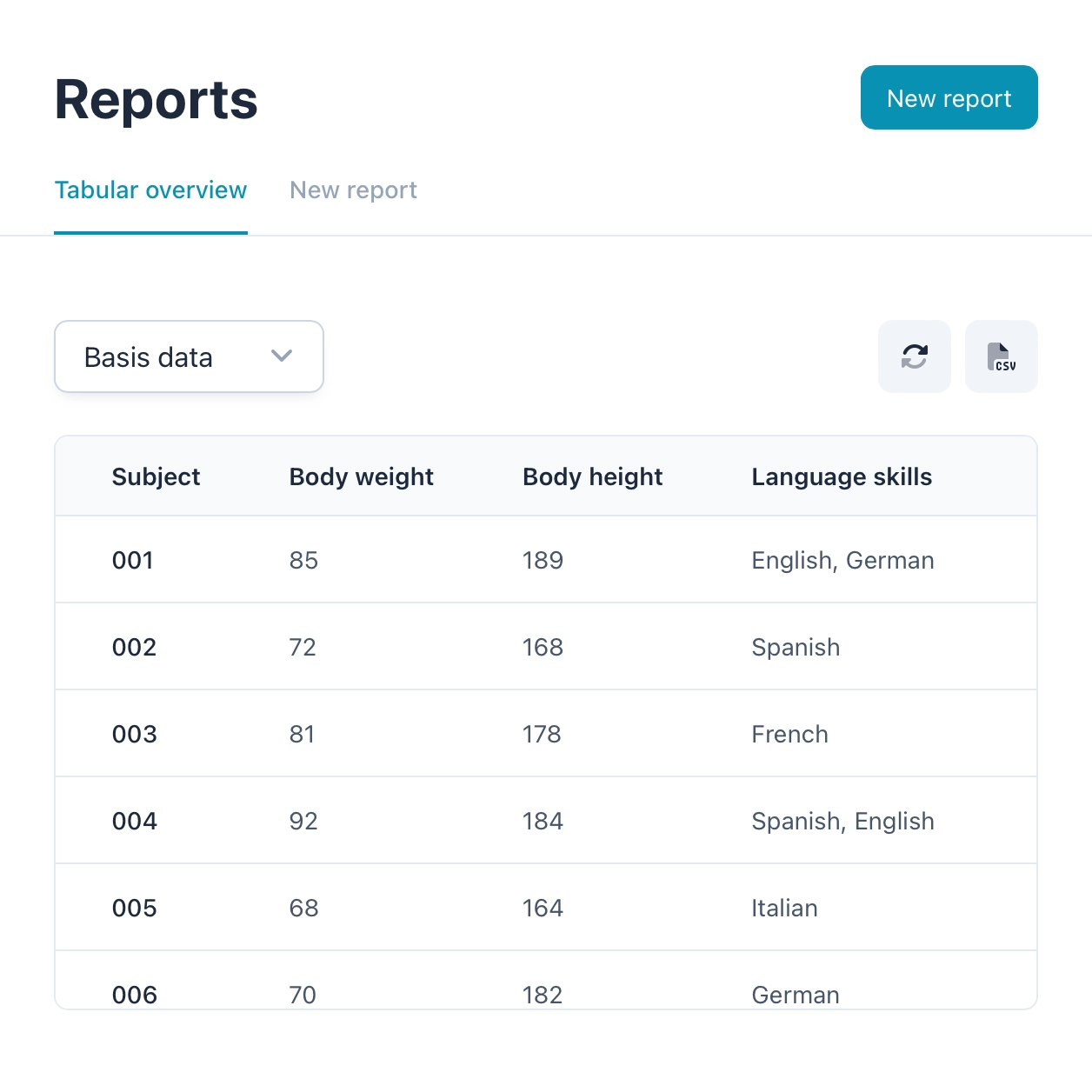1092x1092 pixels.
Task: Click the Body height column header
Action: tap(592, 476)
